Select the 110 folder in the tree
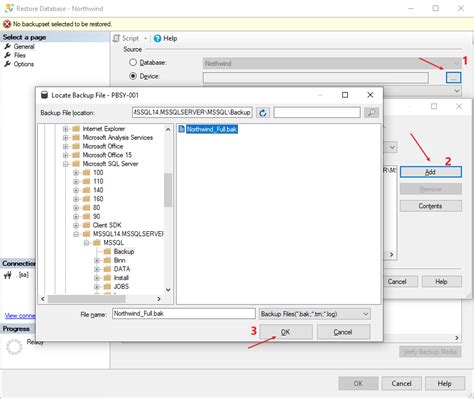This screenshot has width=474, height=399. [x=98, y=181]
